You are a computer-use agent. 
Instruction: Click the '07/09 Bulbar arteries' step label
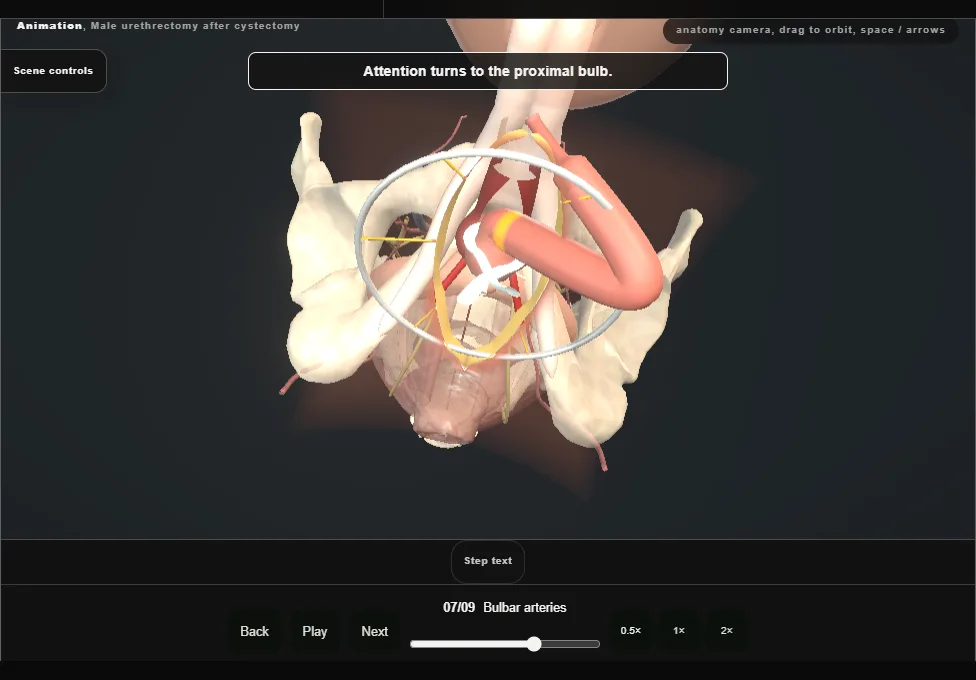pos(505,607)
